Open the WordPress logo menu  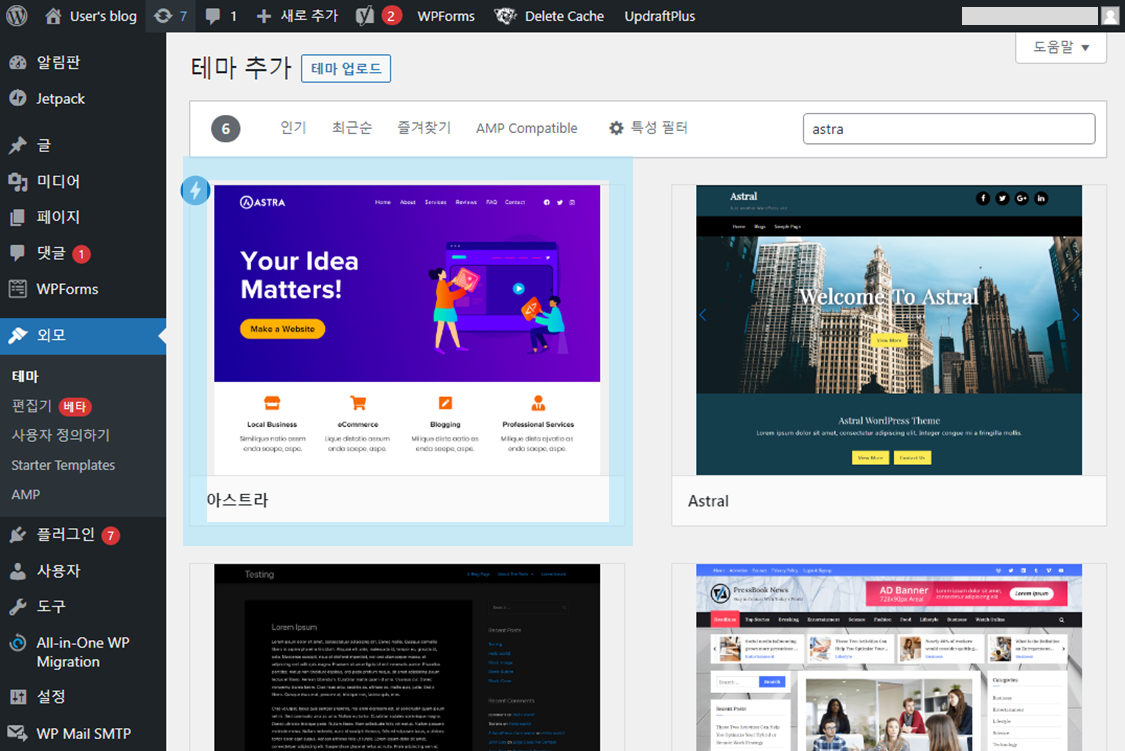17,15
